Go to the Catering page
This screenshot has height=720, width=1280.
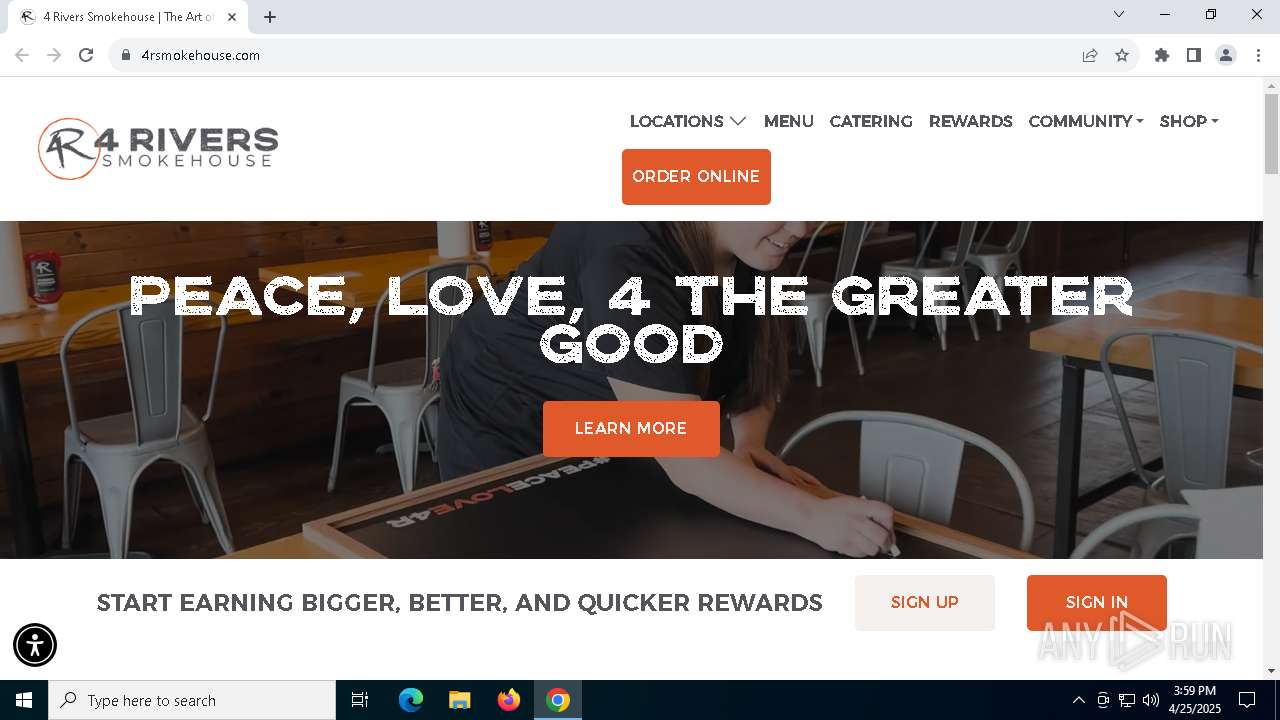coord(871,121)
